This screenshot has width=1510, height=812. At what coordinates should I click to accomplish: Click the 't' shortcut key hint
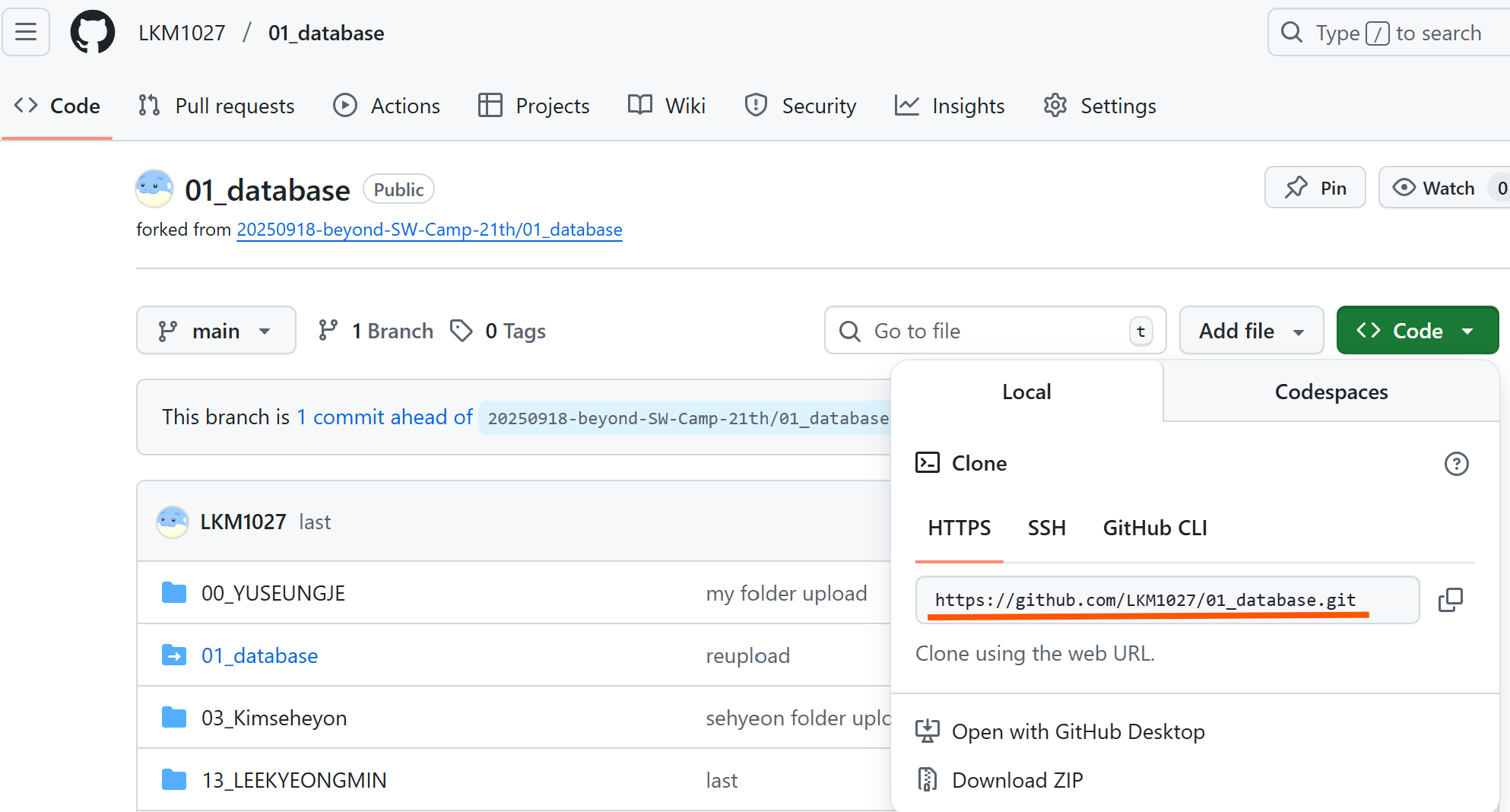(1140, 331)
